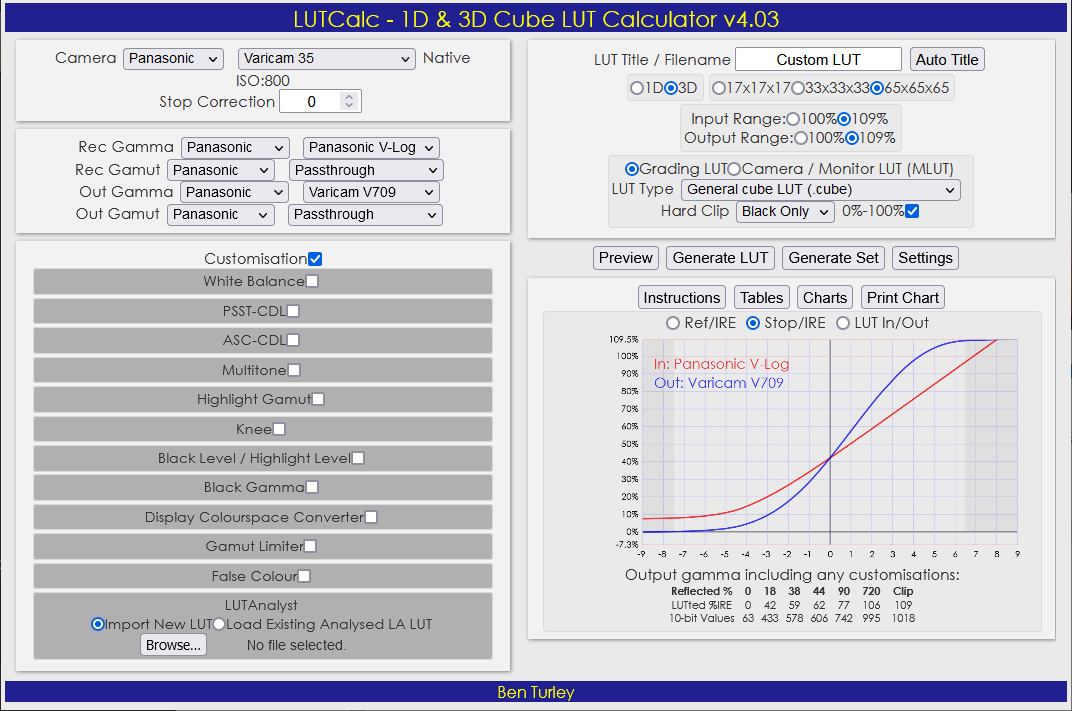Click the Browse... file button
The height and width of the screenshot is (711, 1072).
[174, 645]
